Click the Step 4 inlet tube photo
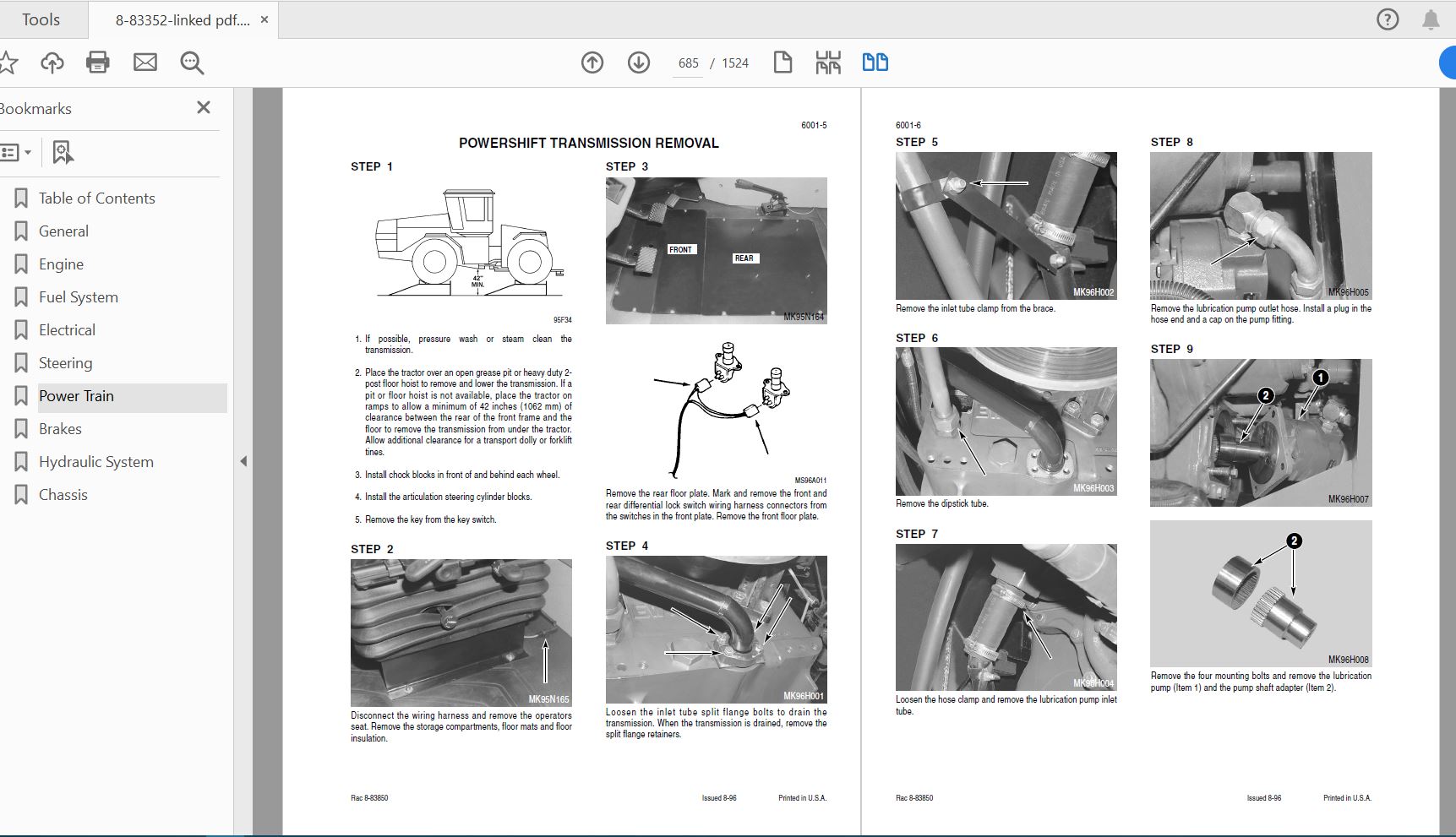 click(717, 629)
